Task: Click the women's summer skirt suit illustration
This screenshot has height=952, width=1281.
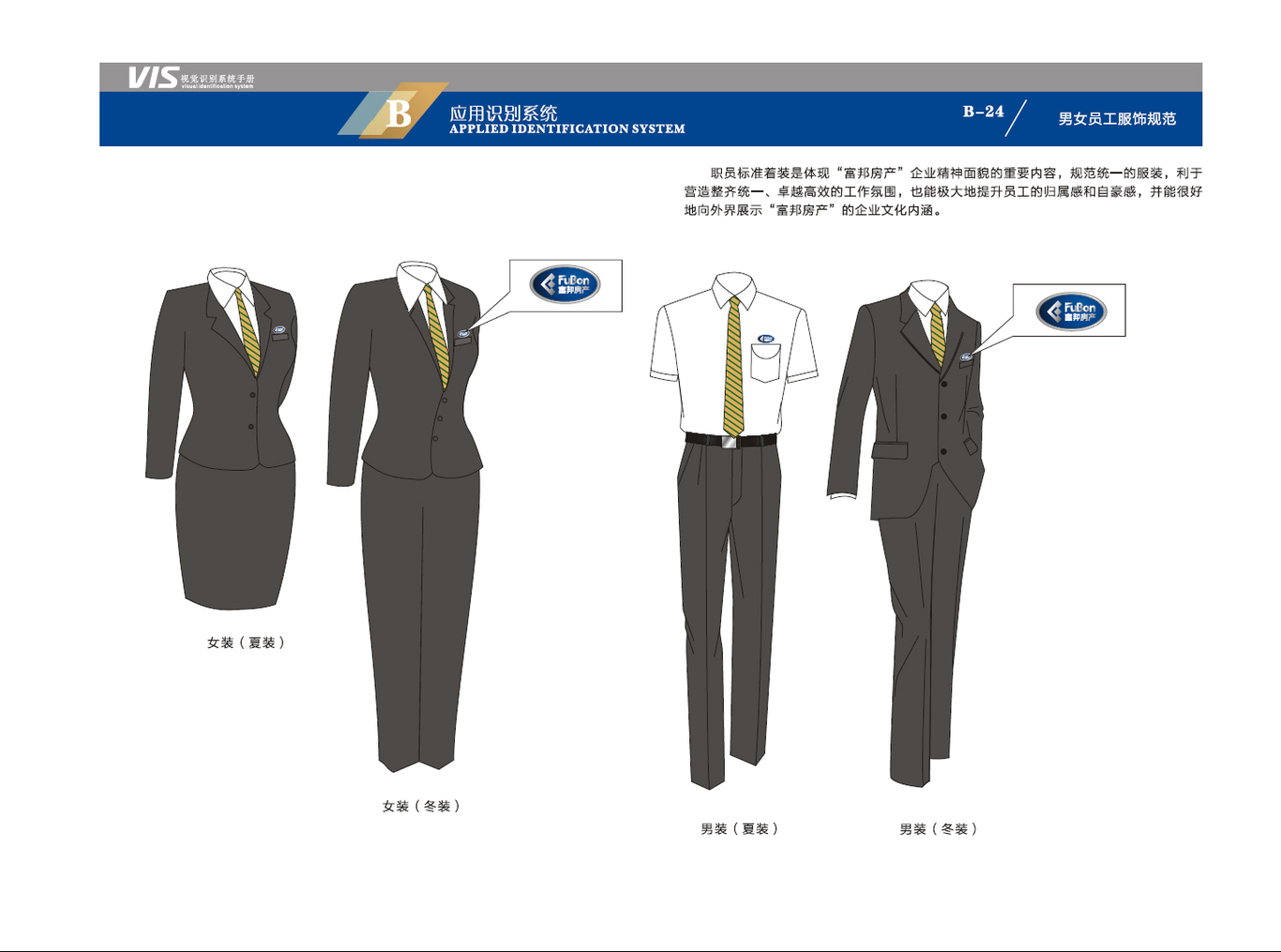Action: pos(222,437)
